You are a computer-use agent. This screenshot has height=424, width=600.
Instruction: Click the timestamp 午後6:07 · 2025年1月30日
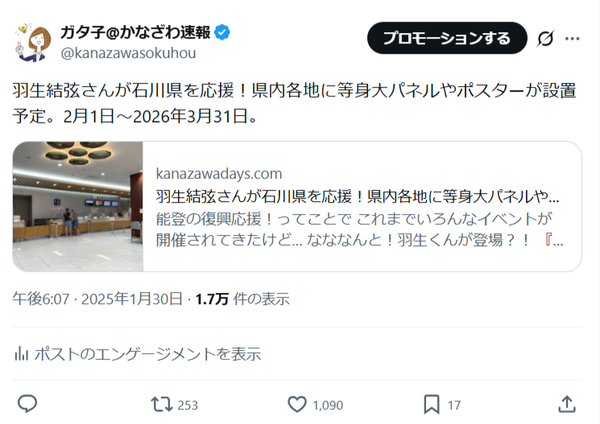(98, 299)
